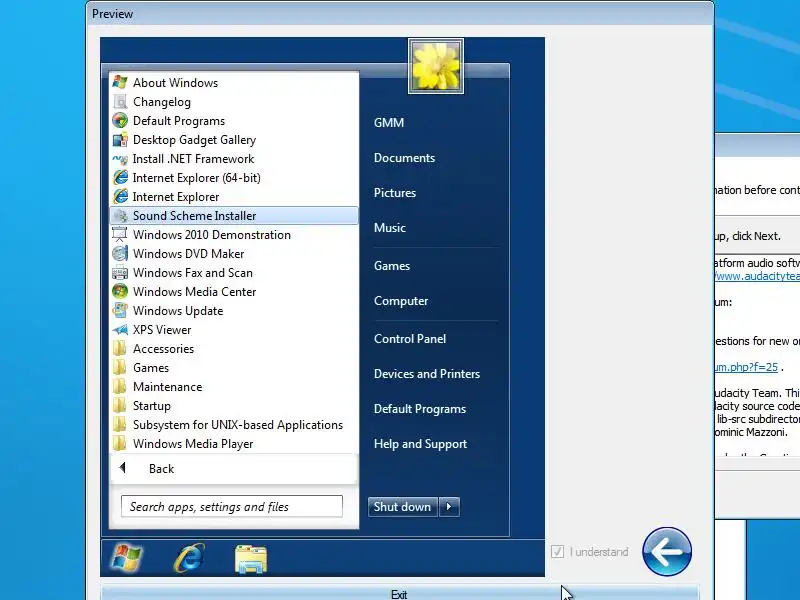The image size is (800, 600).
Task: Expand the Shut down options arrow
Action: click(x=449, y=507)
